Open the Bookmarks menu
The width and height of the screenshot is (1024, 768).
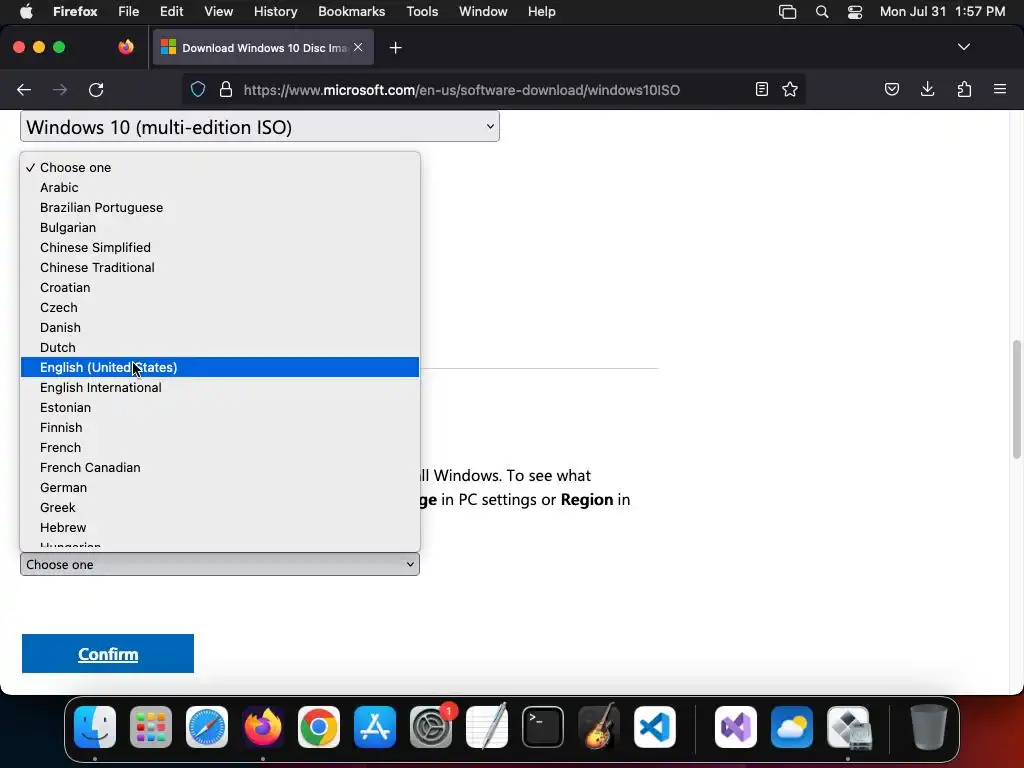pos(351,11)
